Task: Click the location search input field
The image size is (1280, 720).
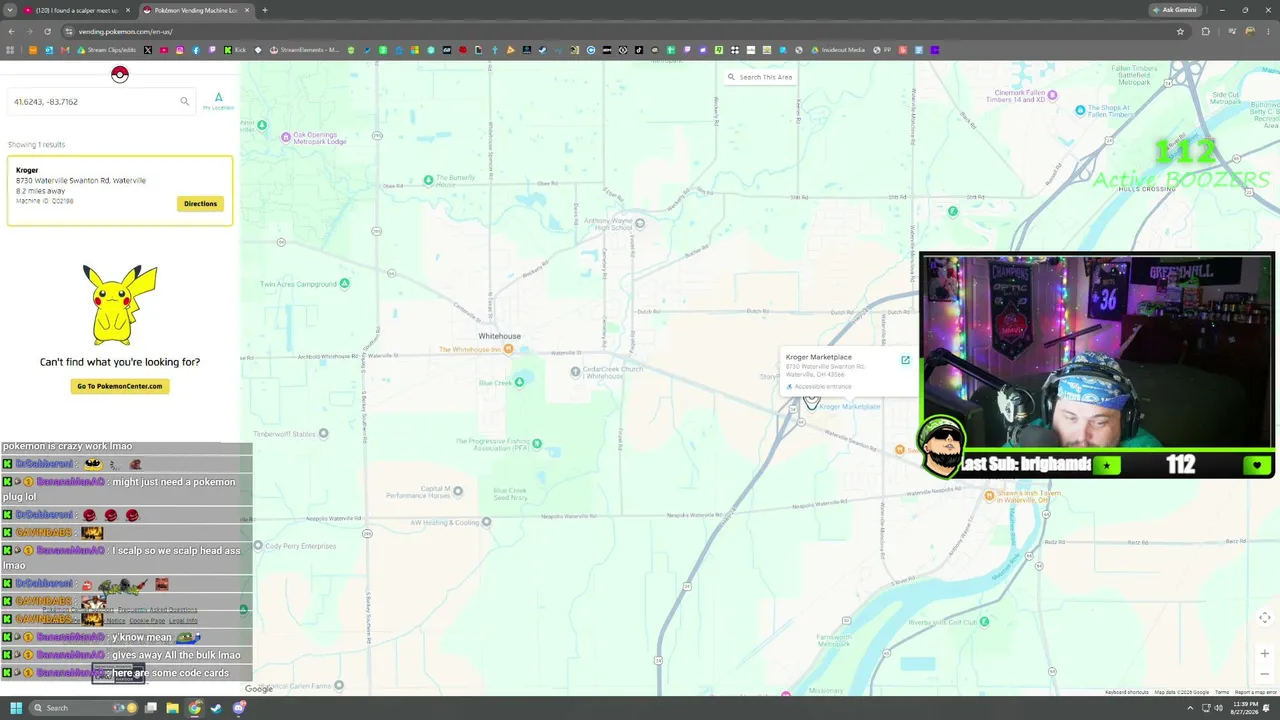Action: [x=101, y=101]
